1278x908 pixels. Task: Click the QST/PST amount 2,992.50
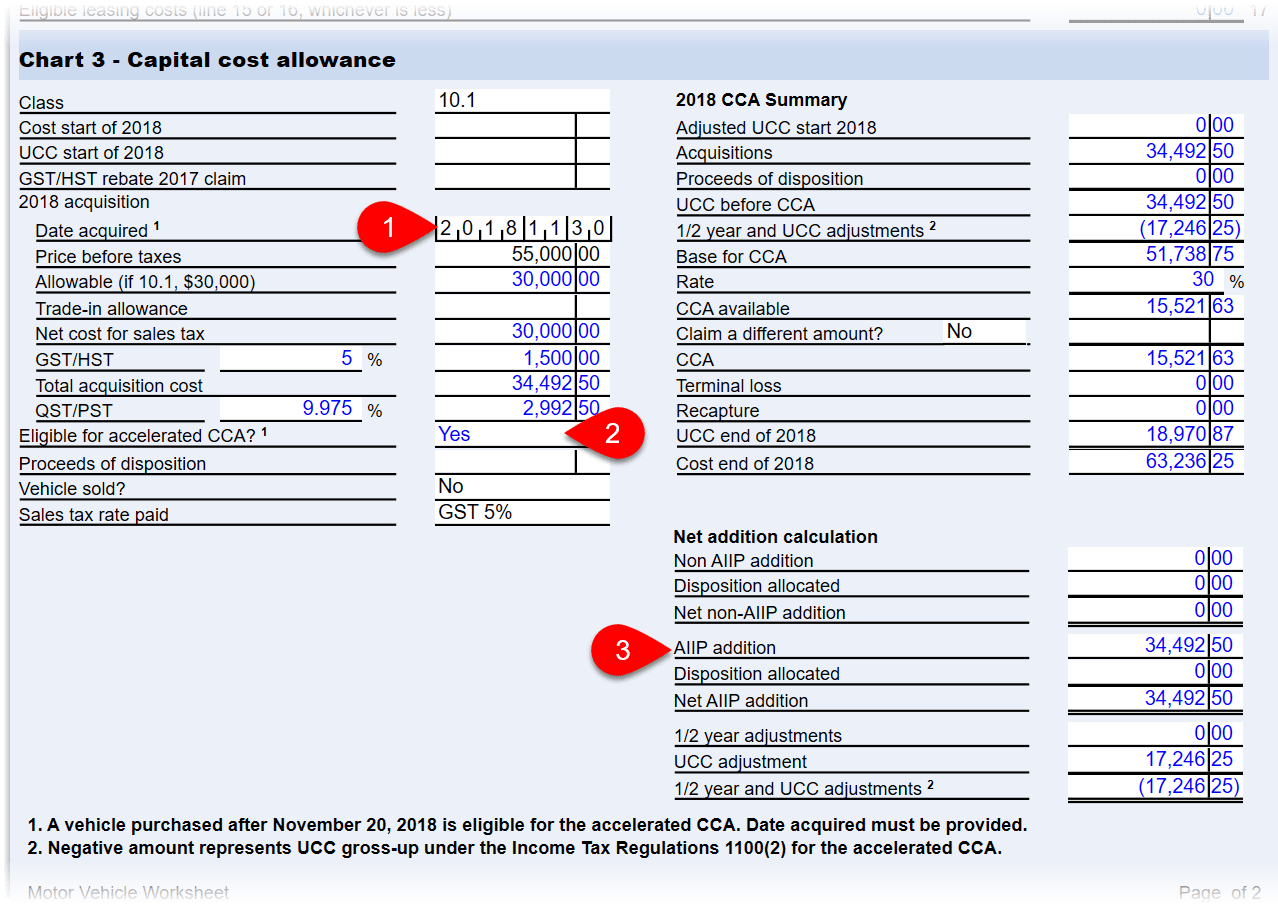pos(522,409)
